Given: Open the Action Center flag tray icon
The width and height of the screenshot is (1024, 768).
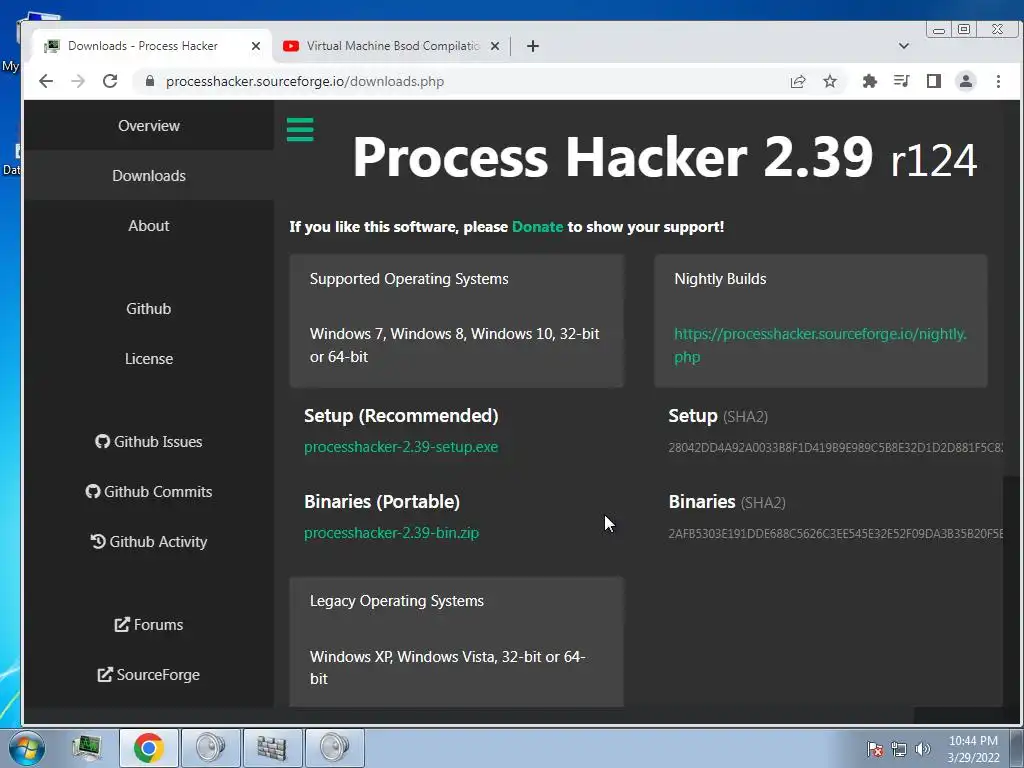Looking at the screenshot, I should pos(875,749).
